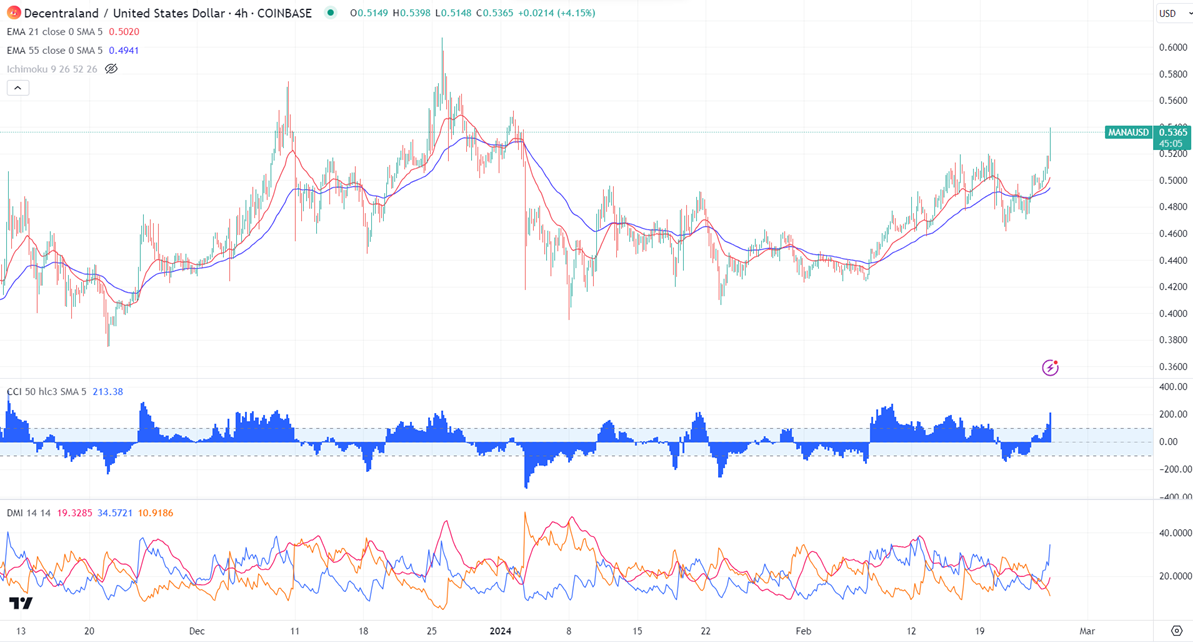The image size is (1193, 642).
Task: Click the MANAUSD price label tag
Action: tap(1128, 132)
